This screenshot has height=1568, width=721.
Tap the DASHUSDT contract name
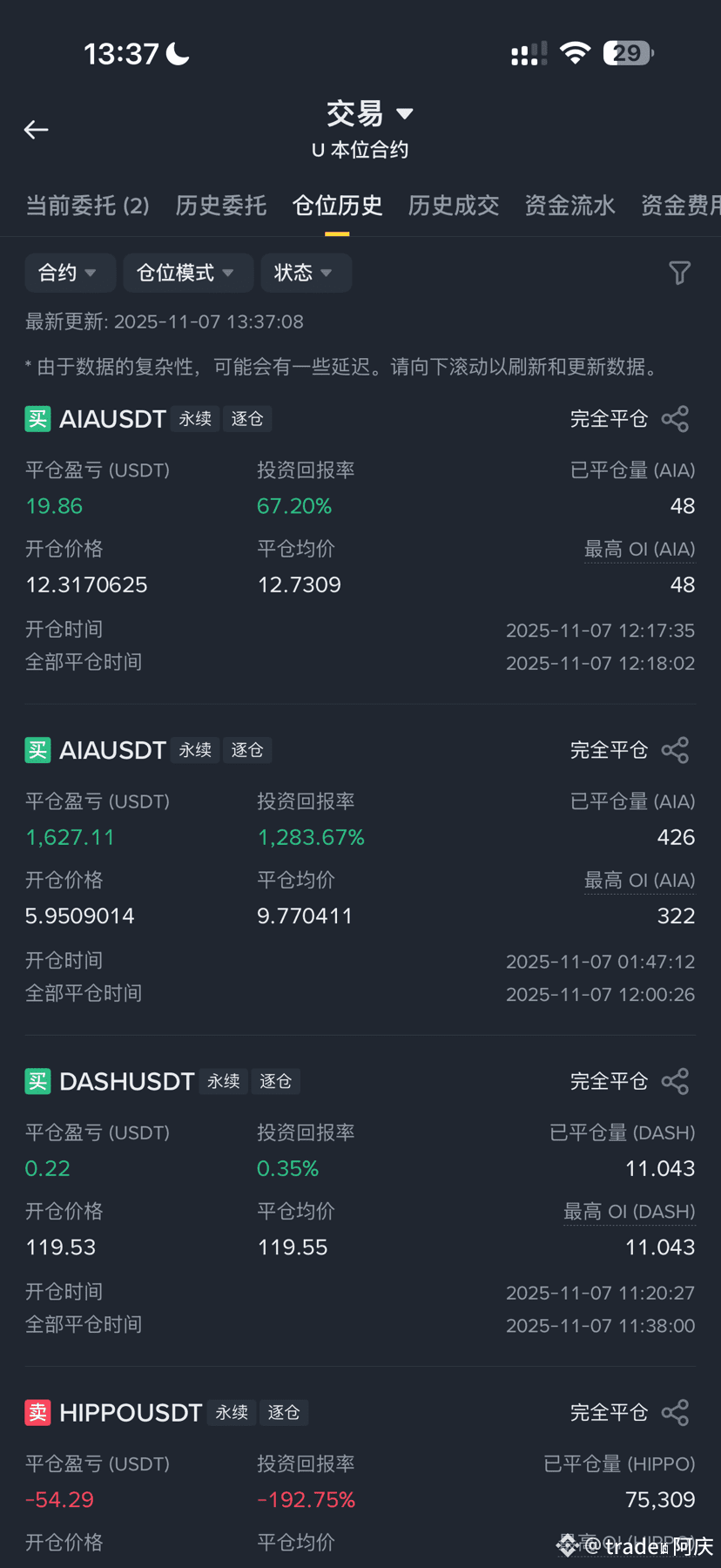point(127,1081)
